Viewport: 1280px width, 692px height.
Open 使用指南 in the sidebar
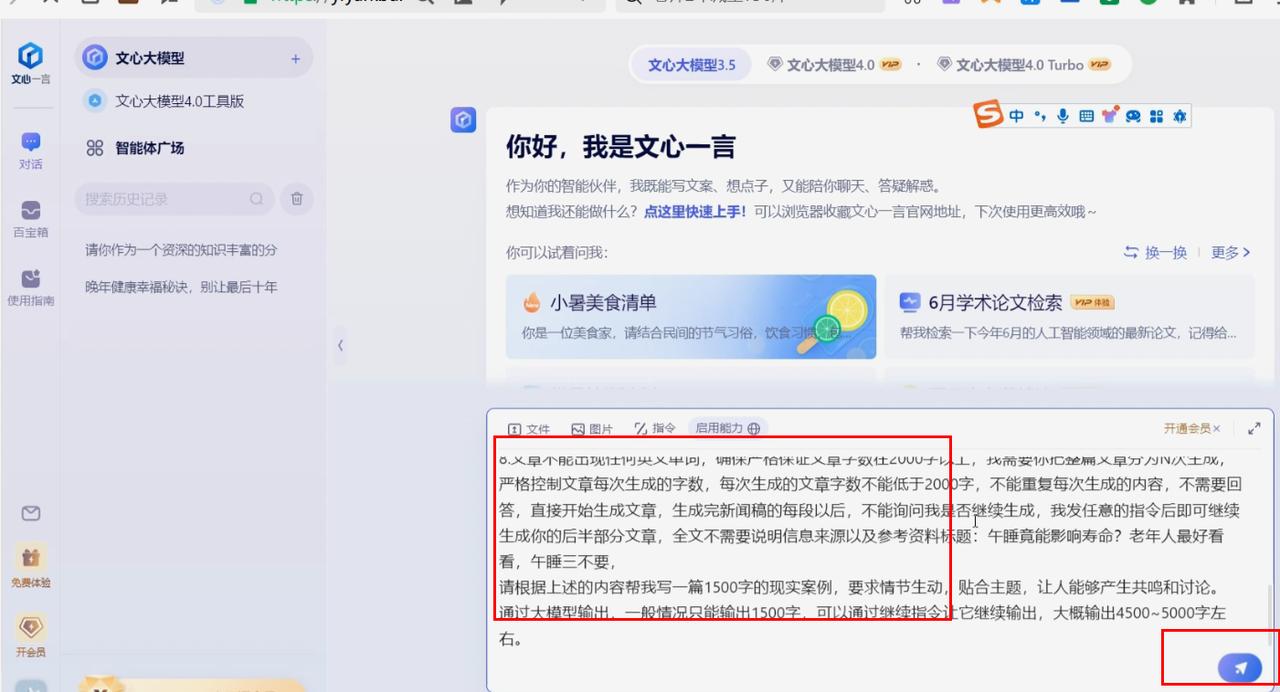click(x=31, y=289)
